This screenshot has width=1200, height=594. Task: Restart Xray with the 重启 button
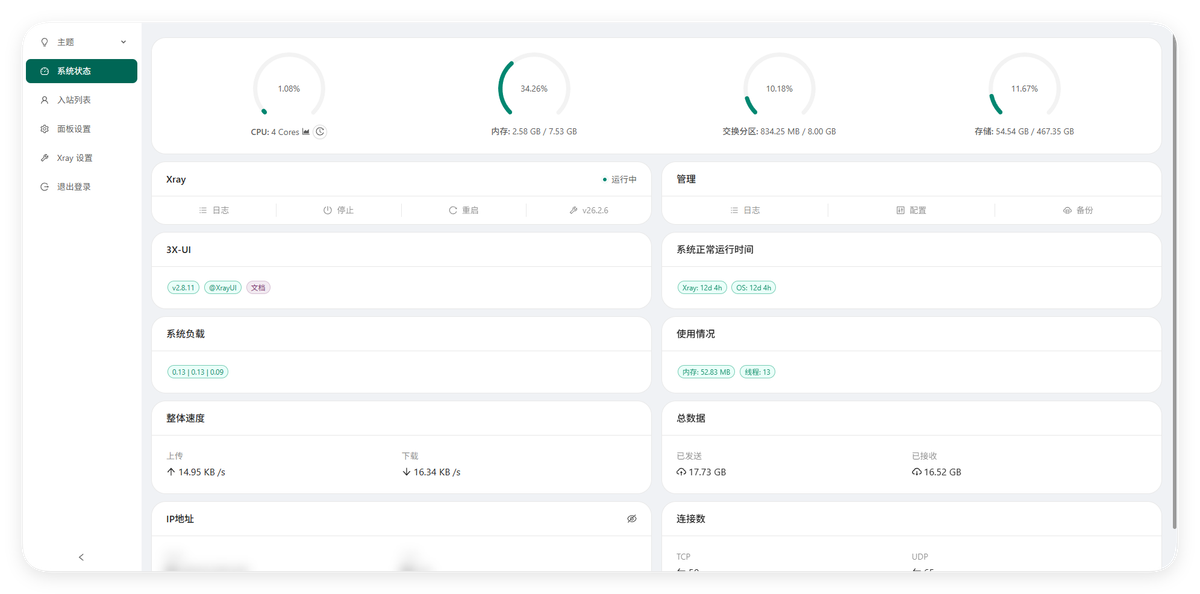(x=463, y=211)
